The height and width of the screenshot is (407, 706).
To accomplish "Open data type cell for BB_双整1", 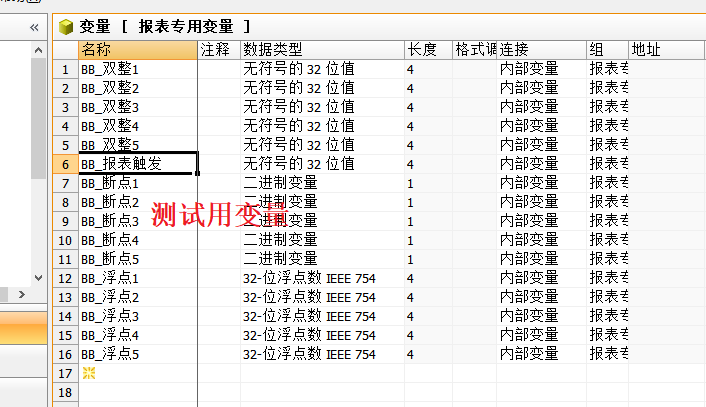I will pos(321,69).
